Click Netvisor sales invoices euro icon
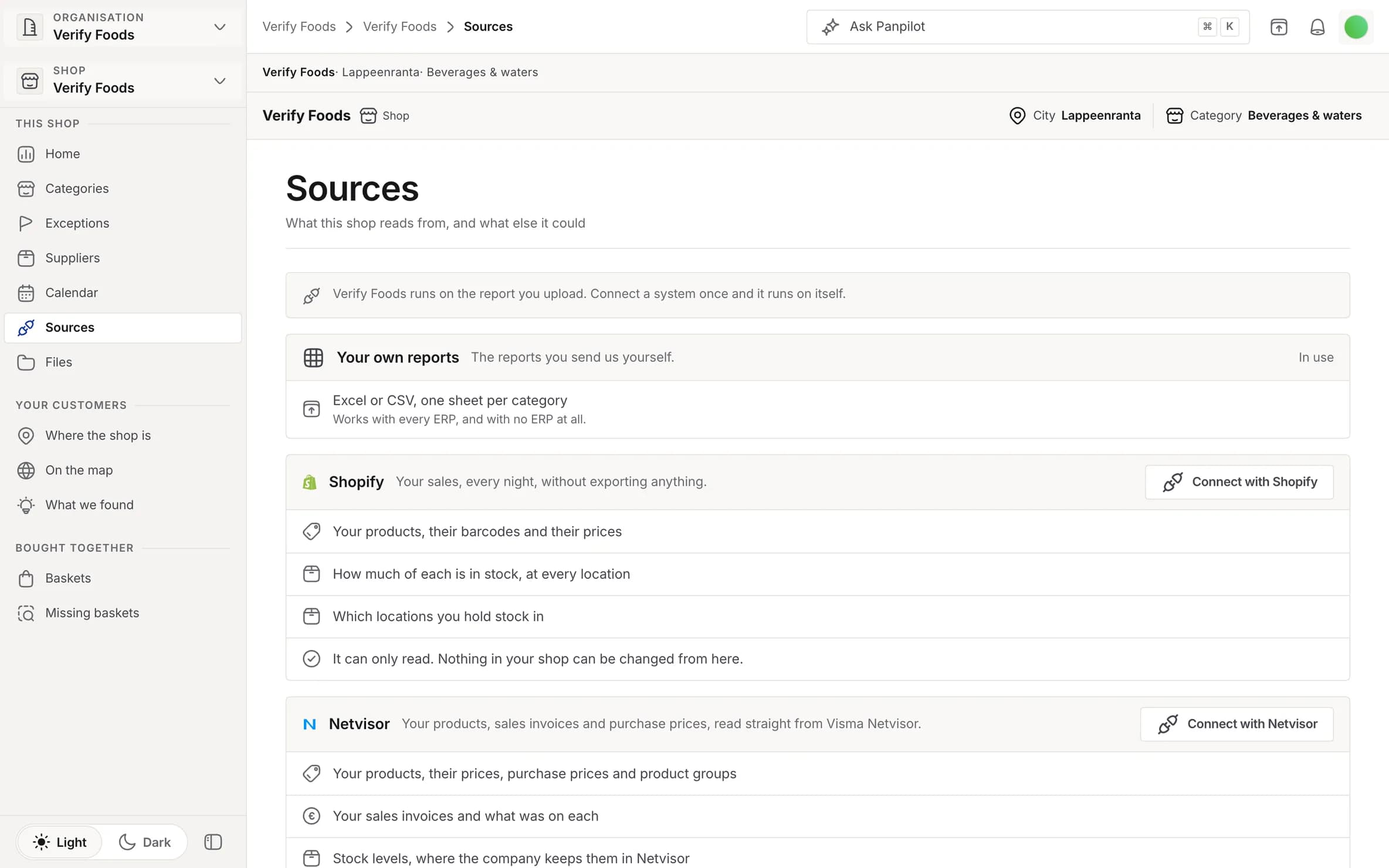Viewport: 1389px width, 868px height. 311,816
